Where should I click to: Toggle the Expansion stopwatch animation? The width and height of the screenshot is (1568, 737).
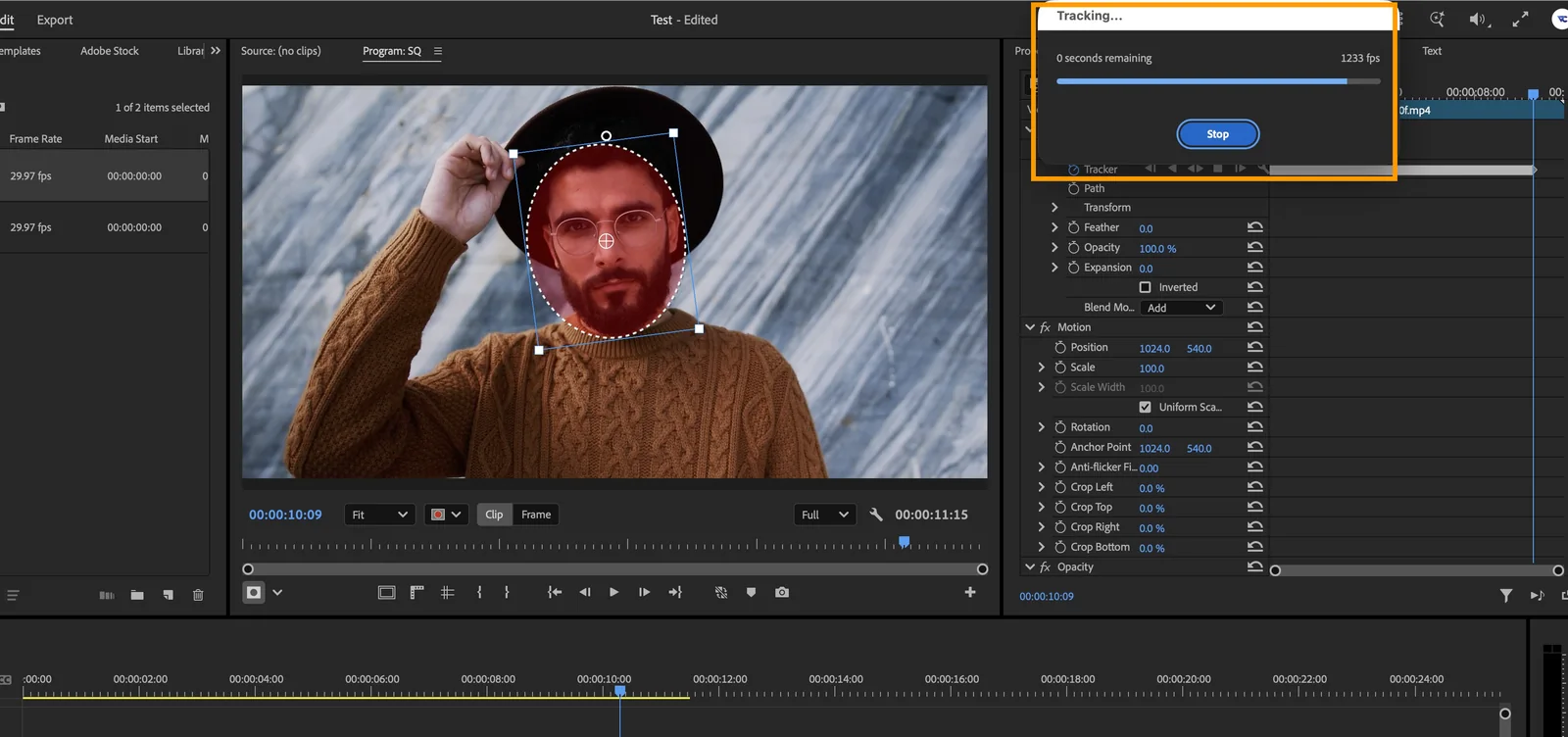[x=1073, y=268]
